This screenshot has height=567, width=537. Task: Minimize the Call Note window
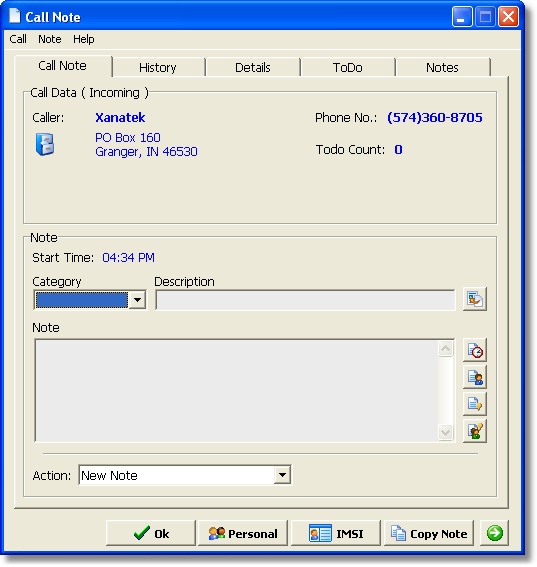point(462,17)
